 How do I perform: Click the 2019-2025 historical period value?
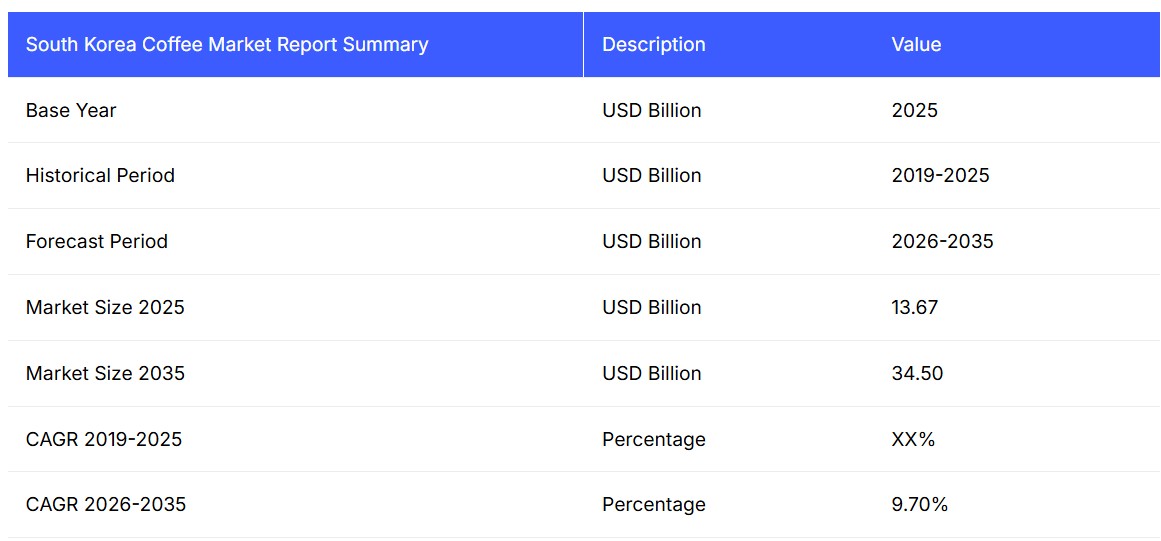[x=940, y=176]
